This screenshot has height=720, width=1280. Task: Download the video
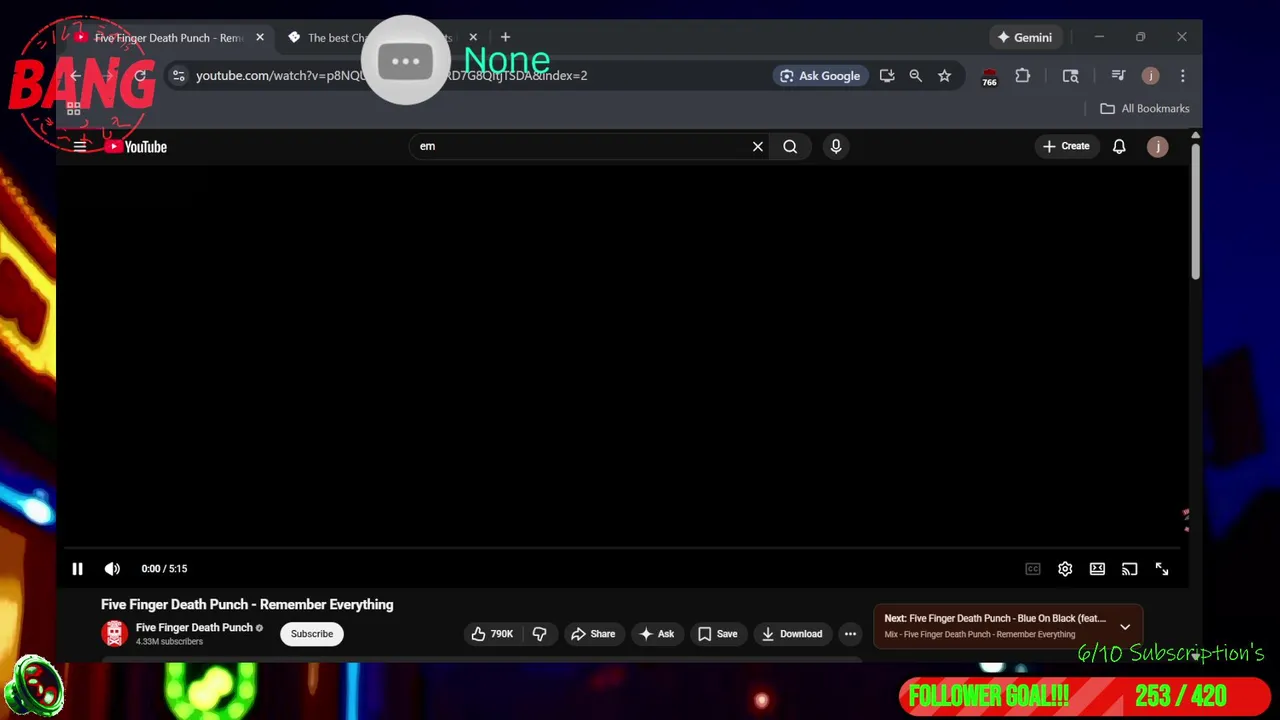tap(791, 634)
